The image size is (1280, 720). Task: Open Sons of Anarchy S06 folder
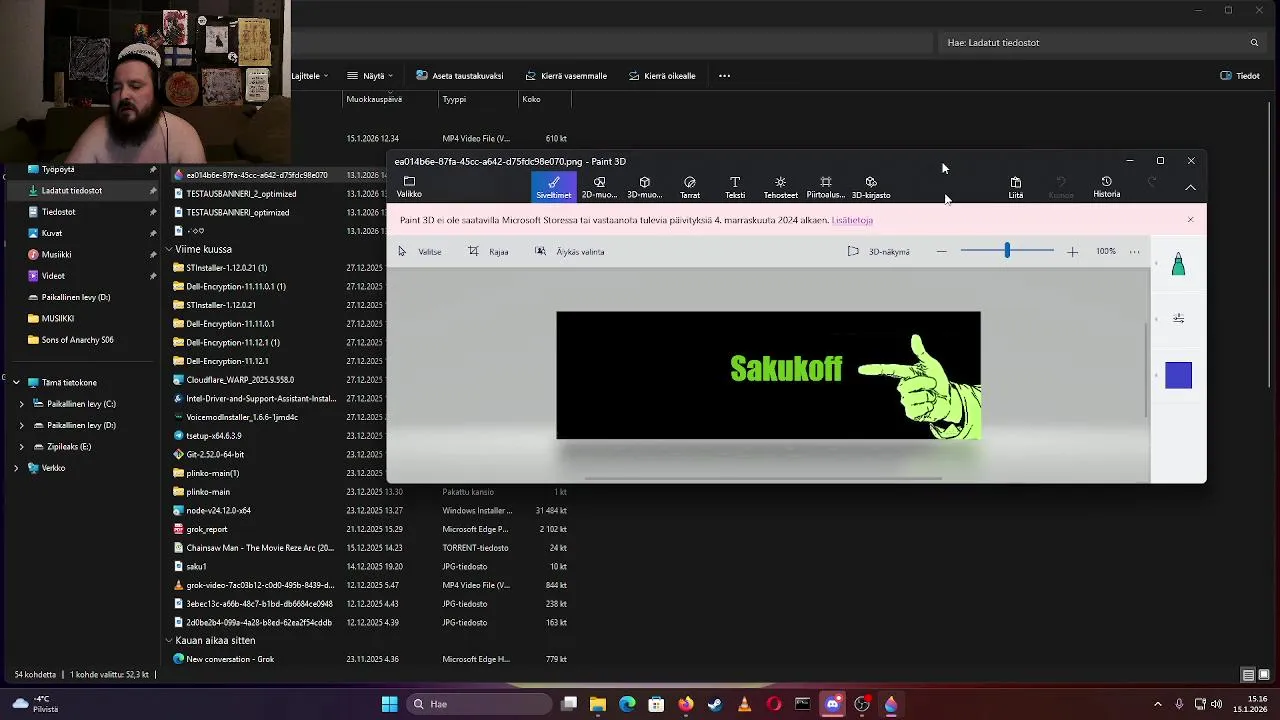point(77,340)
